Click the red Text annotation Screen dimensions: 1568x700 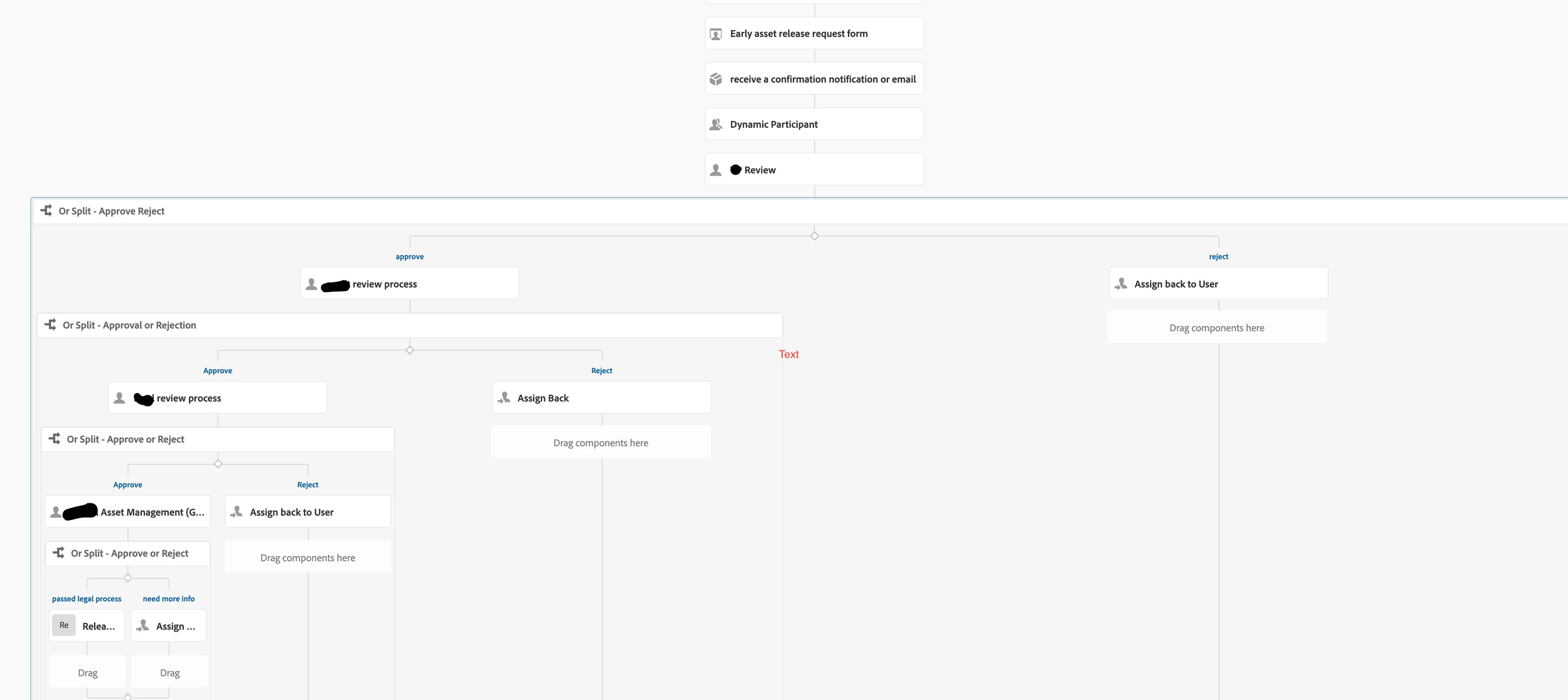(788, 354)
